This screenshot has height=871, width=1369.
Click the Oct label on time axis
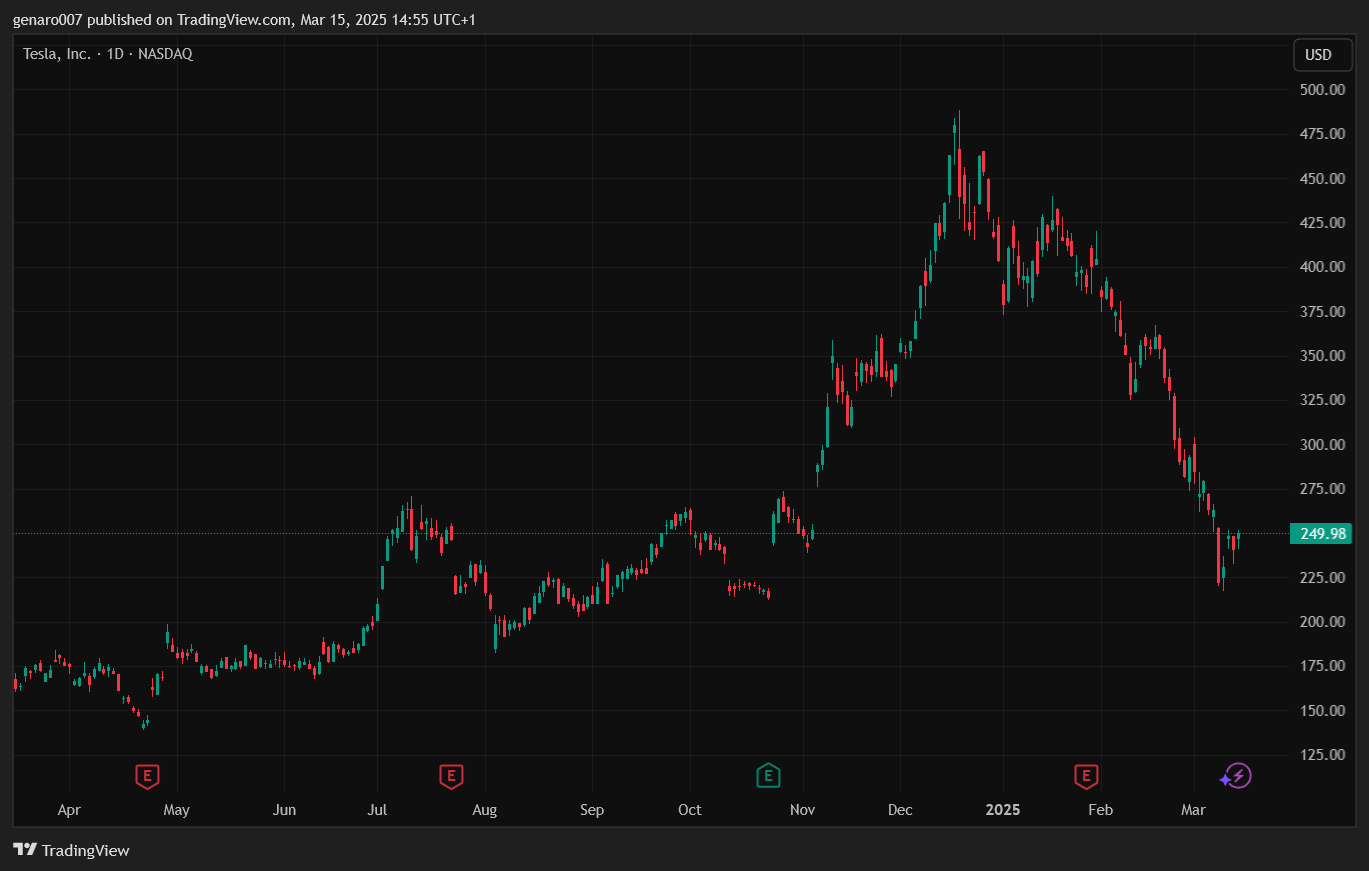tap(690, 810)
